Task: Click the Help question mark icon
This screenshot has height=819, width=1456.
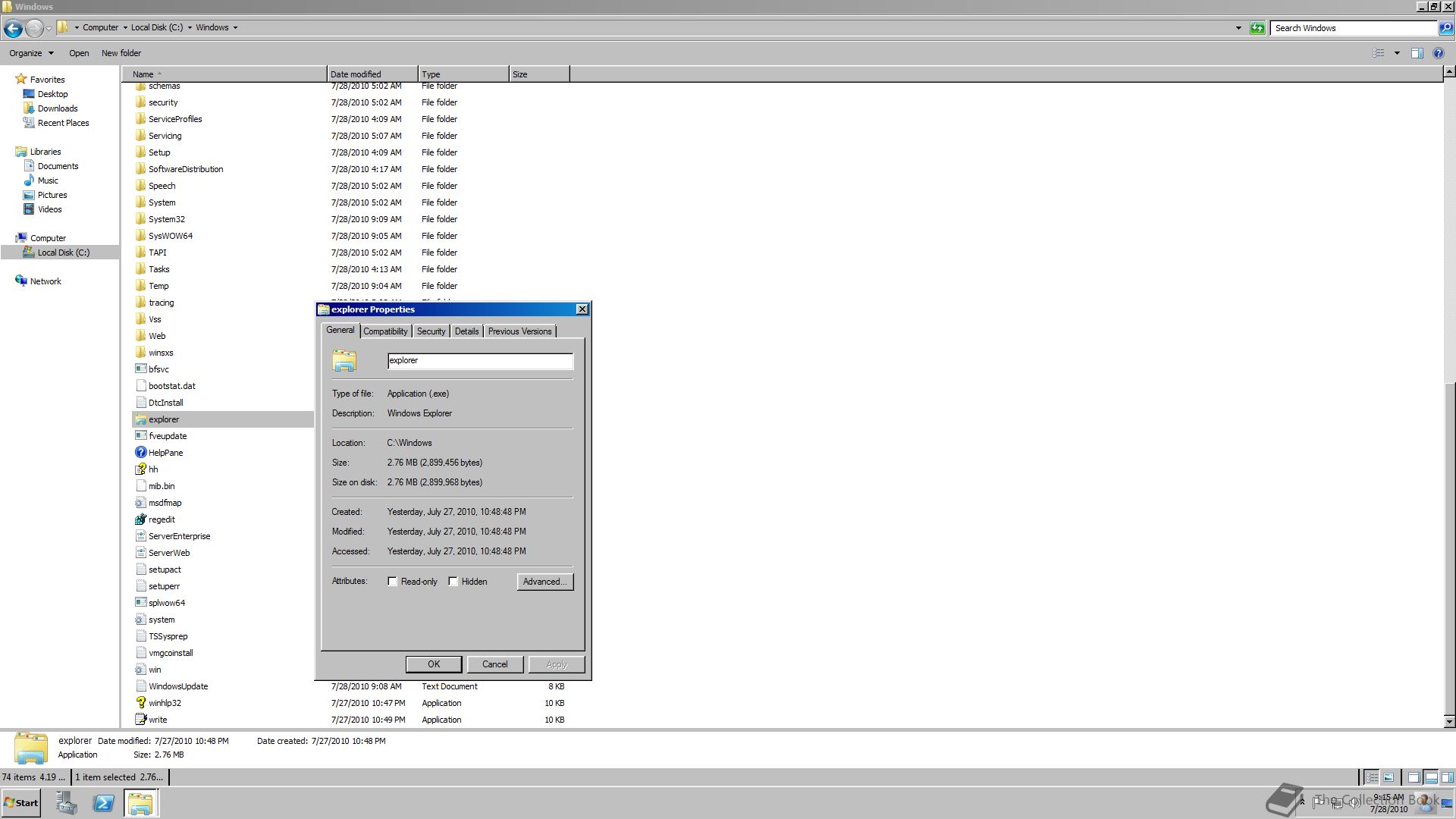Action: (1438, 53)
